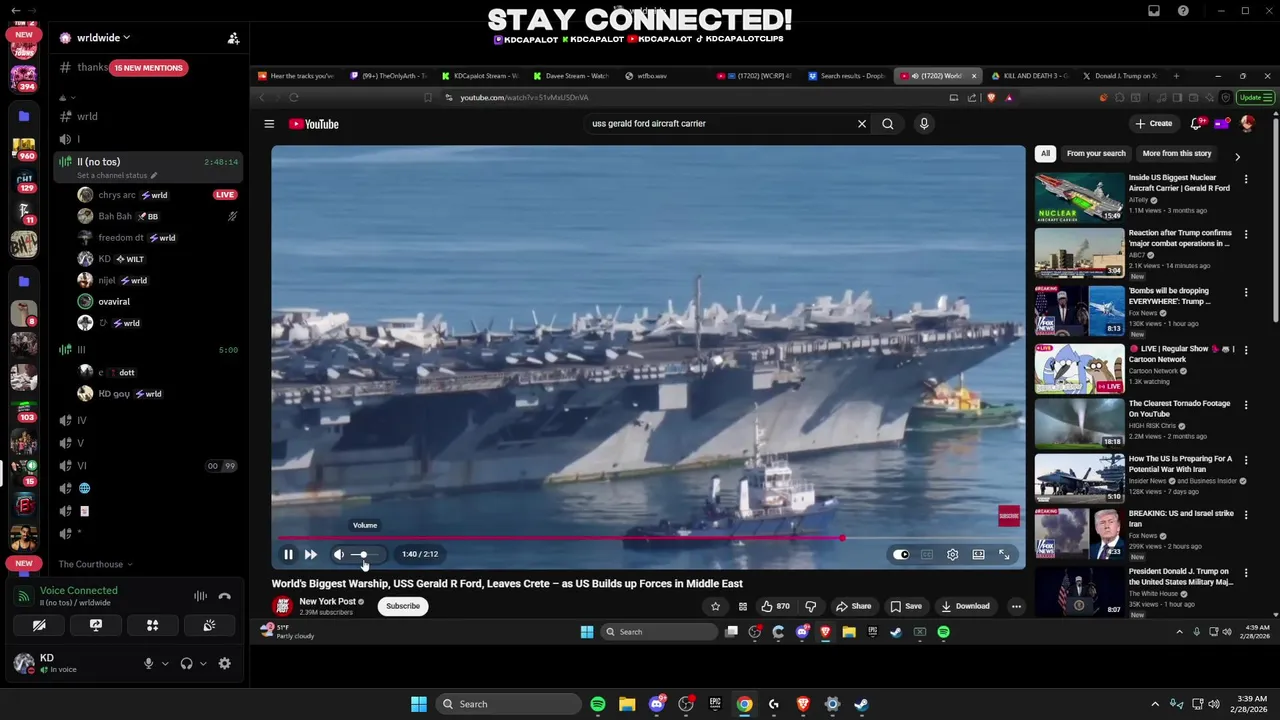Open Discord soundboard
Screen dimensions: 1280x720
point(209,625)
